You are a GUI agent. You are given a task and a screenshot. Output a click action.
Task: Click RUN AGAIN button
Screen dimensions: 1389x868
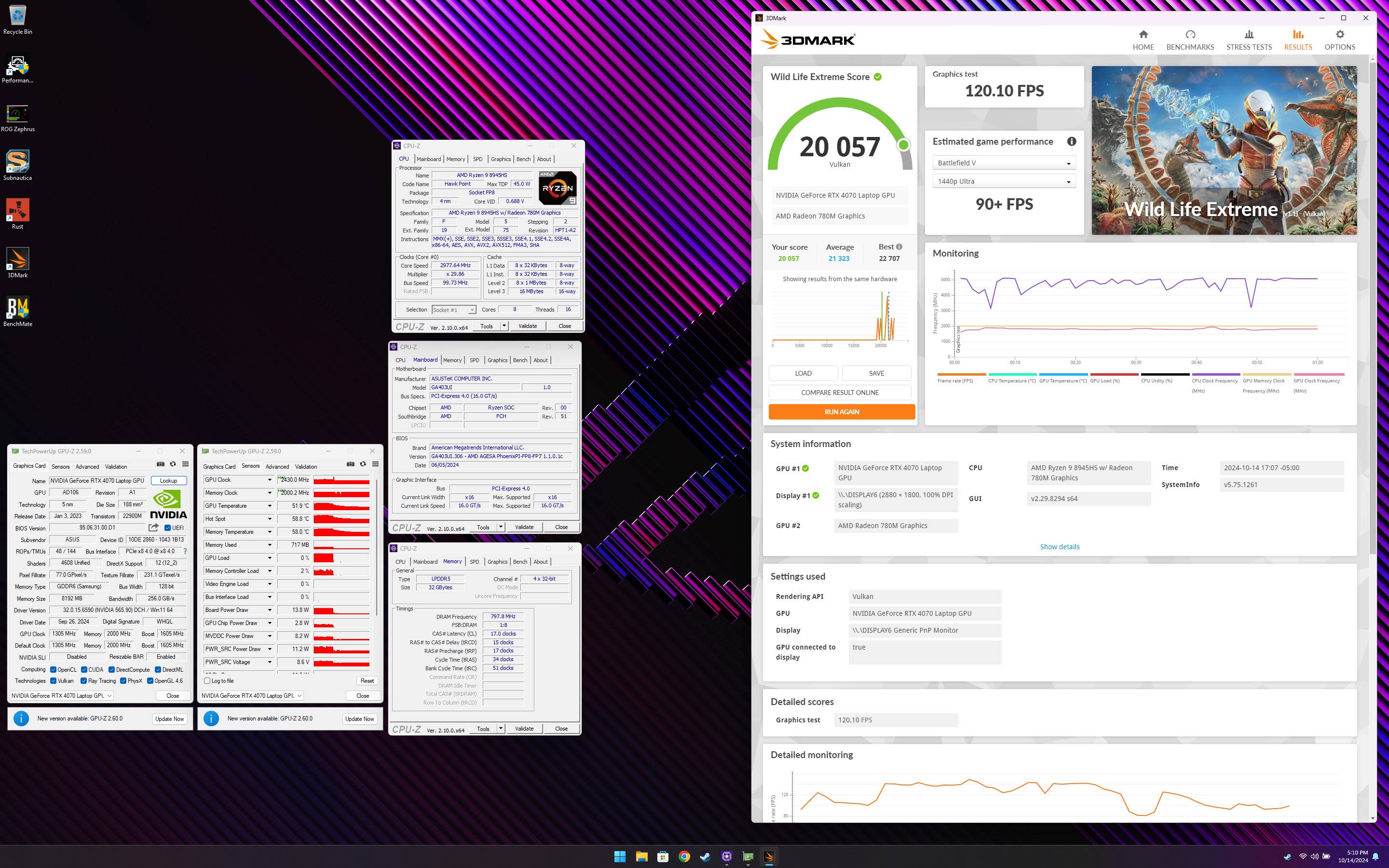point(842,412)
